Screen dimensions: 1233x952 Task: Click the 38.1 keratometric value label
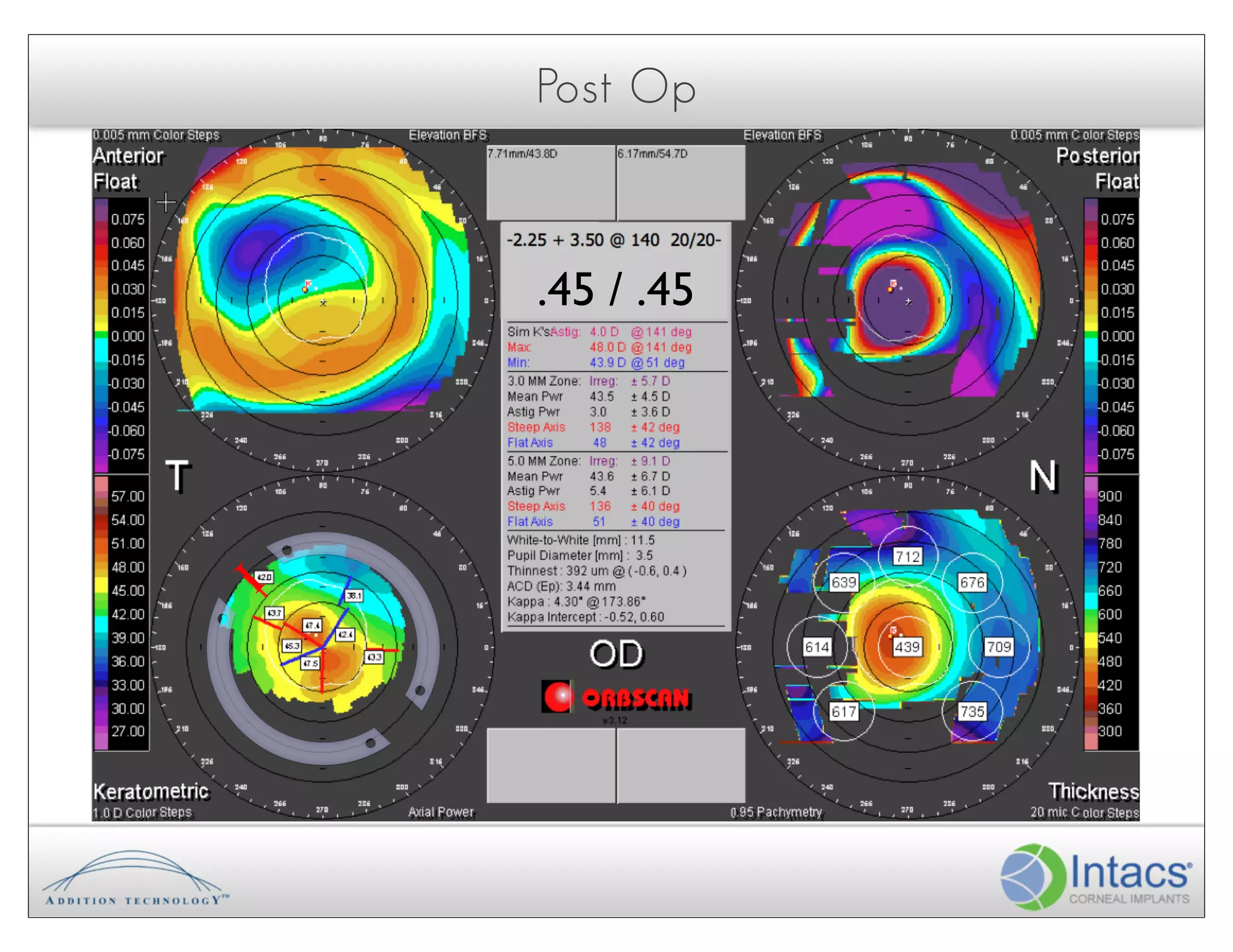pos(353,596)
